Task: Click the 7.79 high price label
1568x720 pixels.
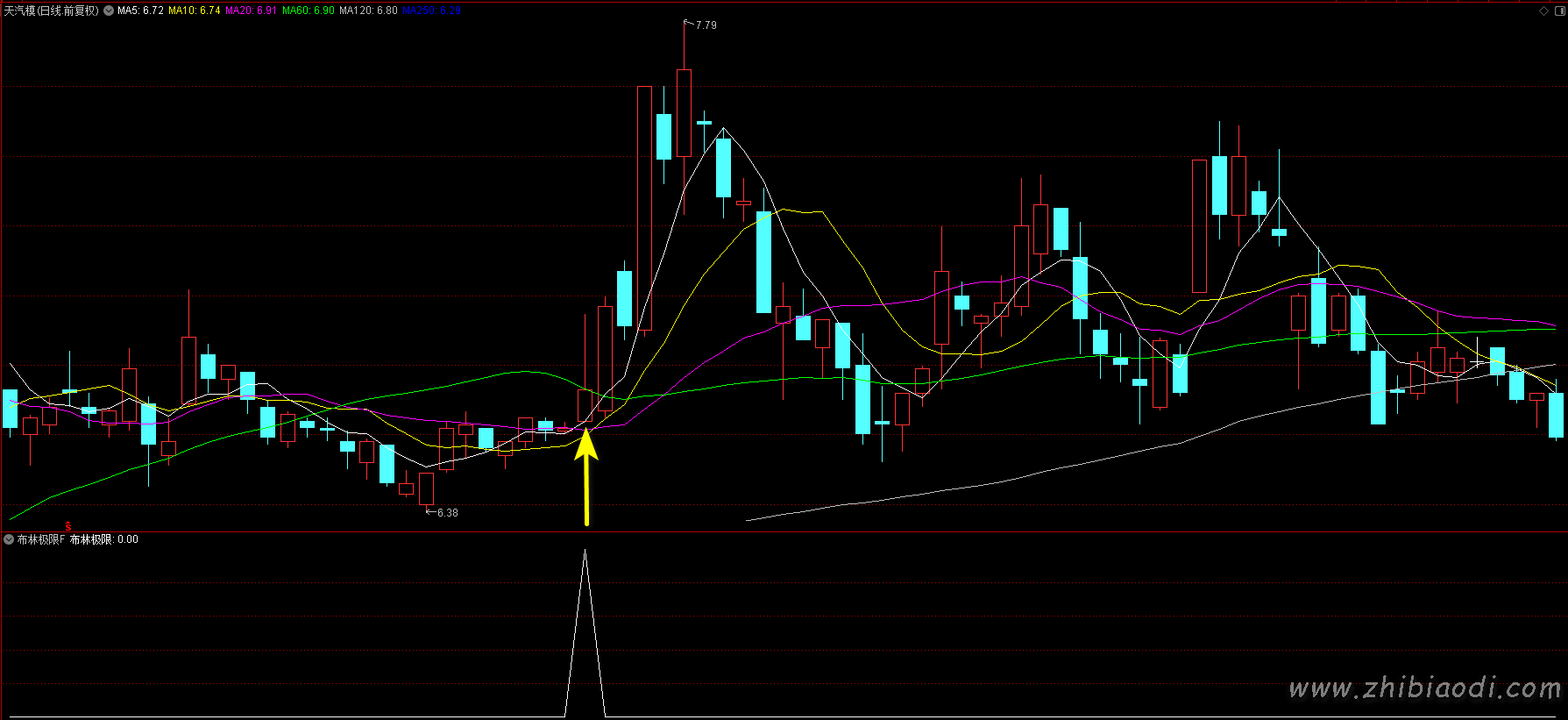Action: pyautogui.click(x=706, y=25)
